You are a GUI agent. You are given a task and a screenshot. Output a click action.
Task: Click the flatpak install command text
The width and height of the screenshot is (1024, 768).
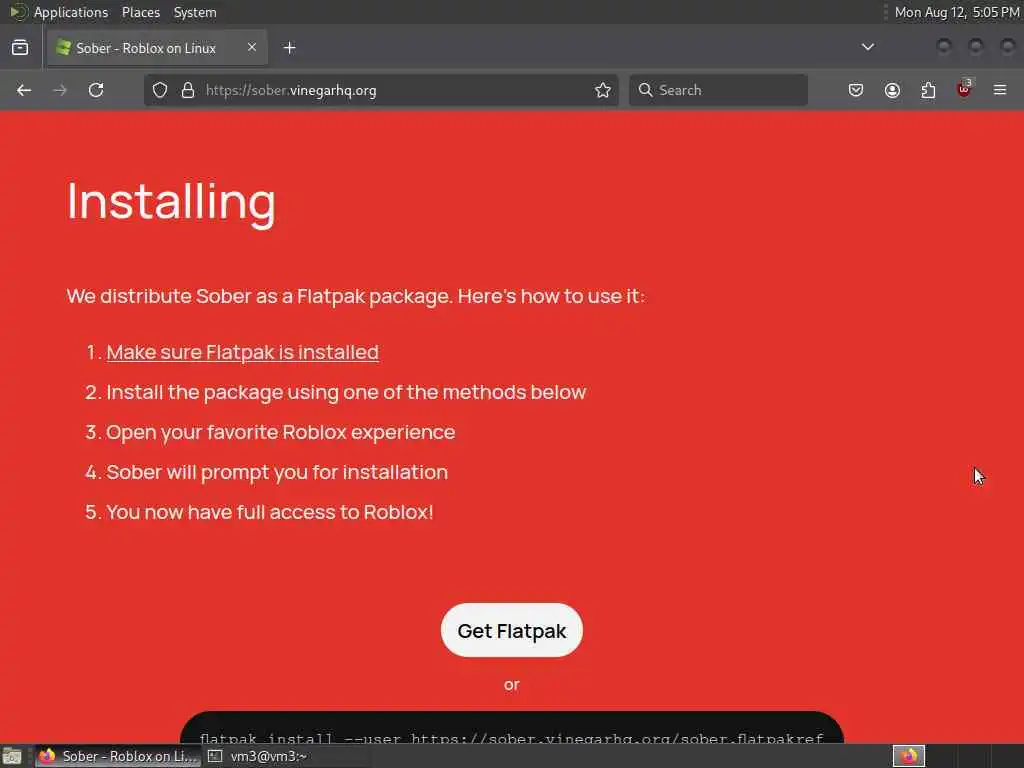click(511, 739)
